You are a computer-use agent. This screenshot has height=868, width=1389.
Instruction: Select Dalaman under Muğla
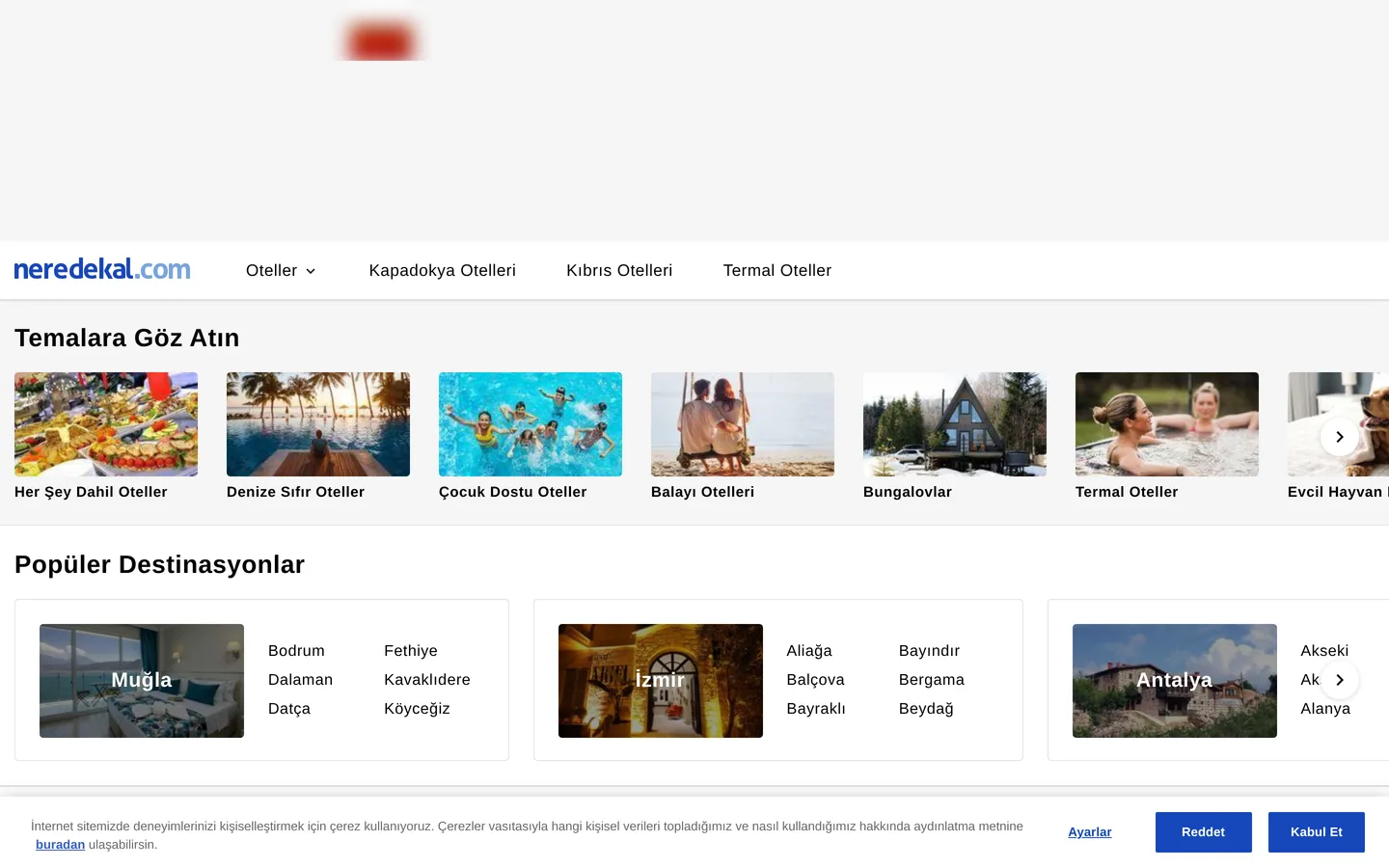tap(300, 680)
